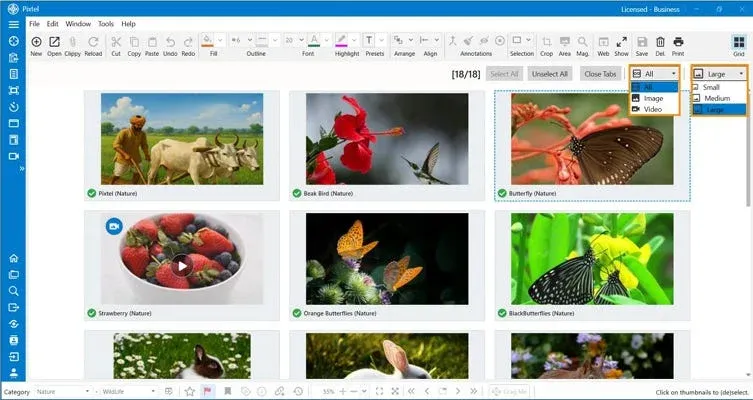The height and width of the screenshot is (400, 753).
Task: Open the Window menu
Action: click(x=78, y=24)
